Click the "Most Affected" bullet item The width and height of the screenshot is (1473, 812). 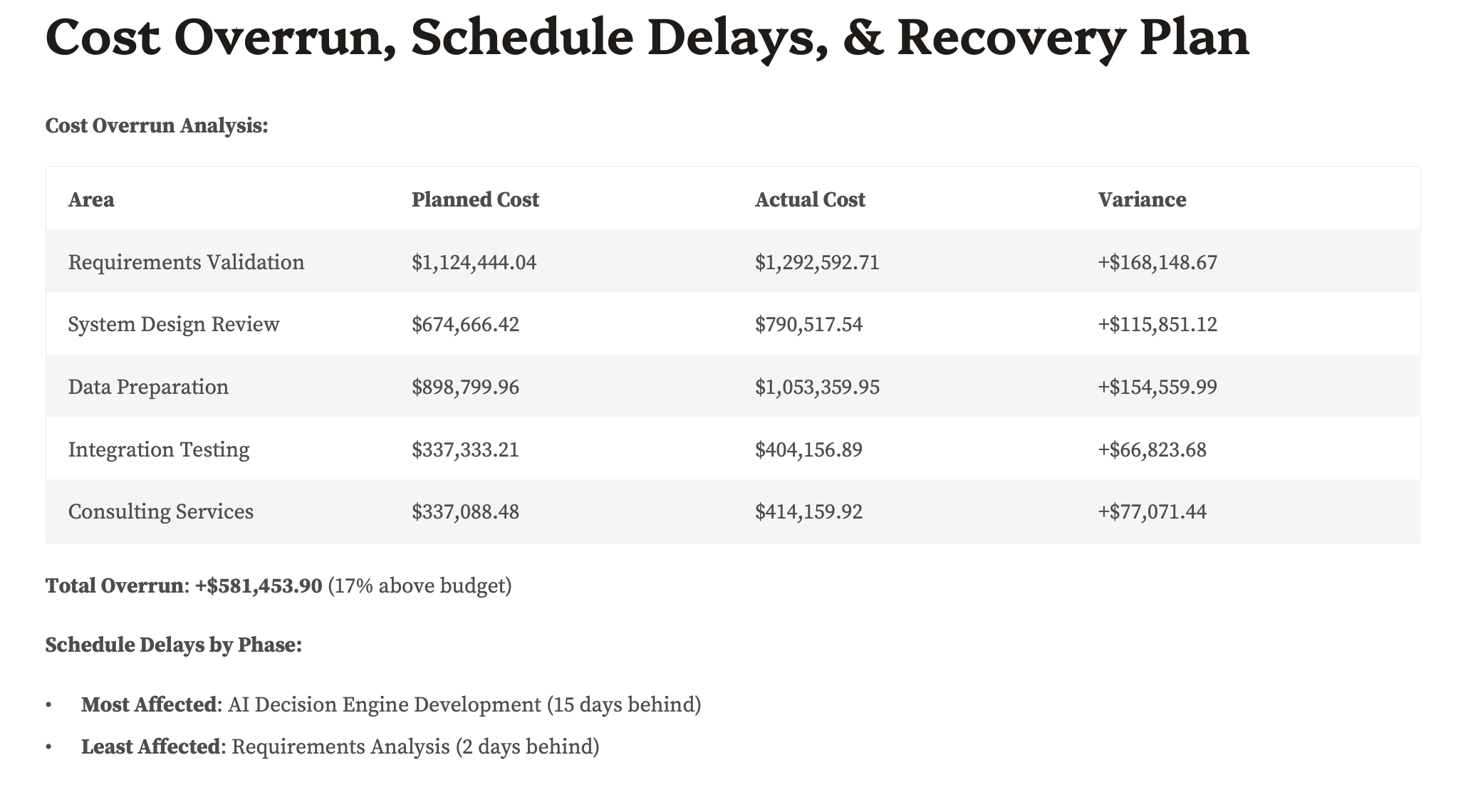(x=391, y=704)
